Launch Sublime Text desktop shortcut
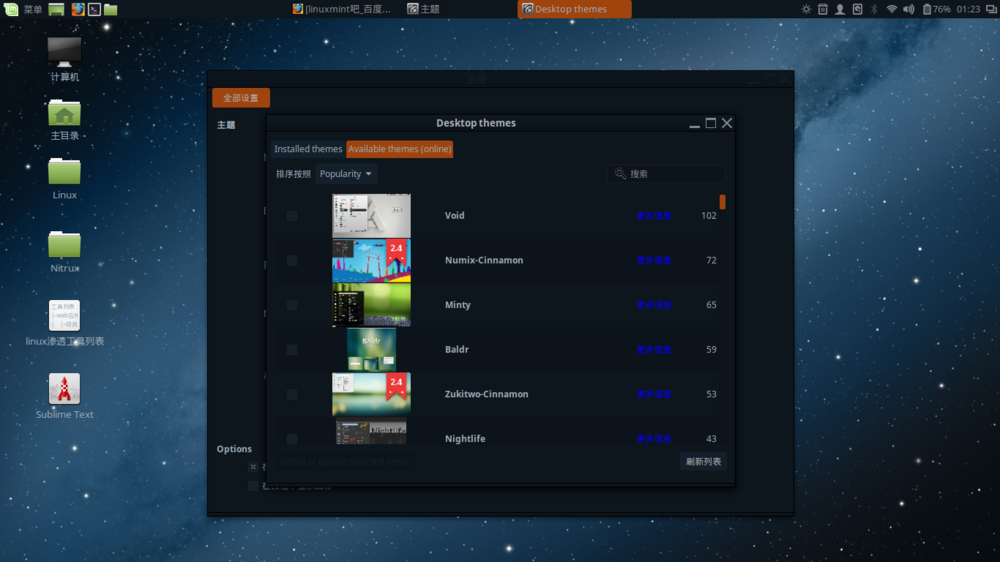The image size is (1000, 562). click(x=64, y=396)
